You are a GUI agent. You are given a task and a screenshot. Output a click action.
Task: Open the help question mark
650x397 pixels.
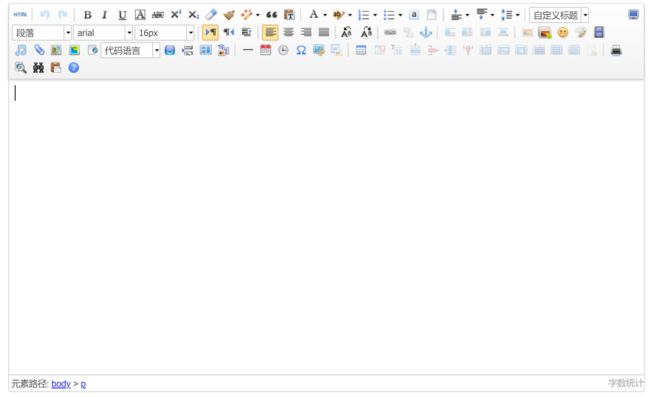coord(73,68)
